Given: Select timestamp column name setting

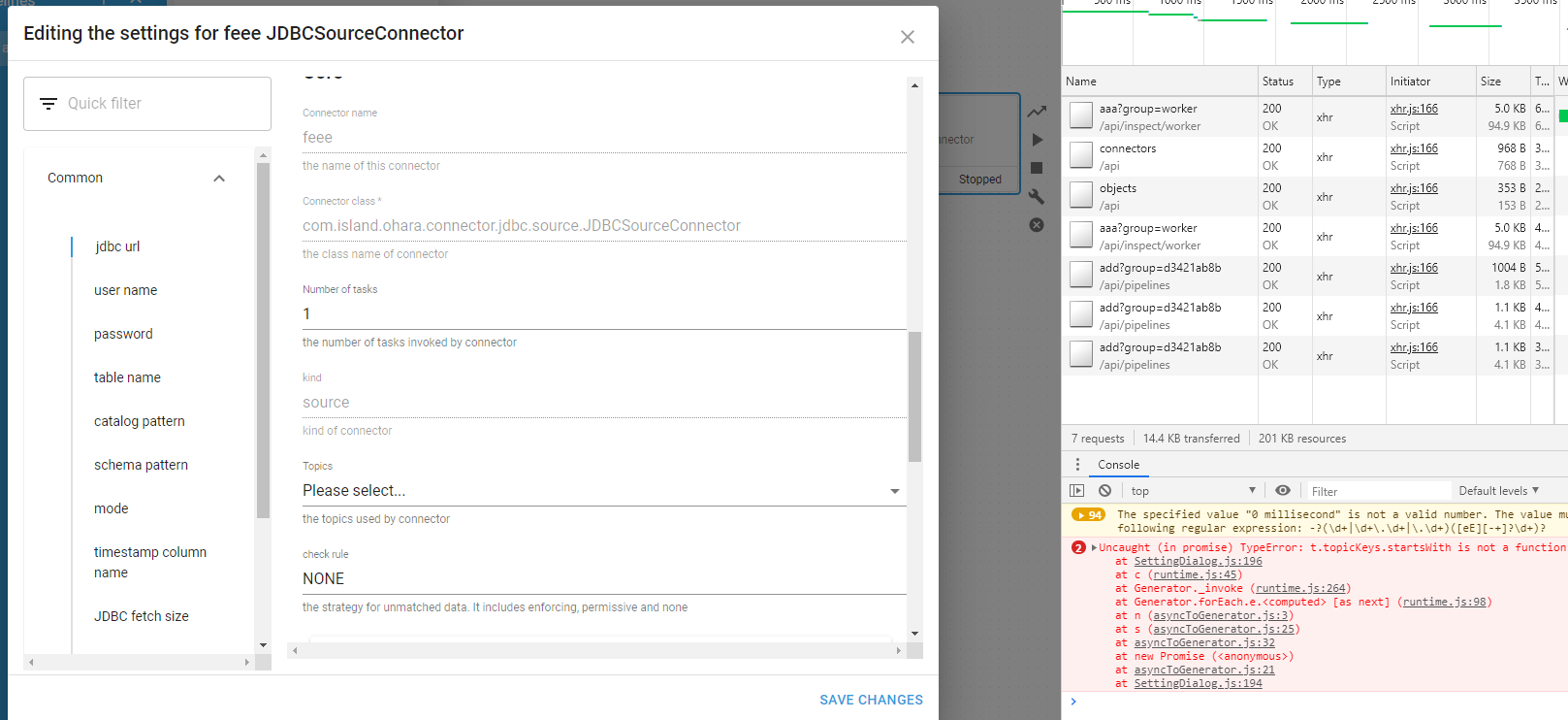Looking at the screenshot, I should coord(150,562).
